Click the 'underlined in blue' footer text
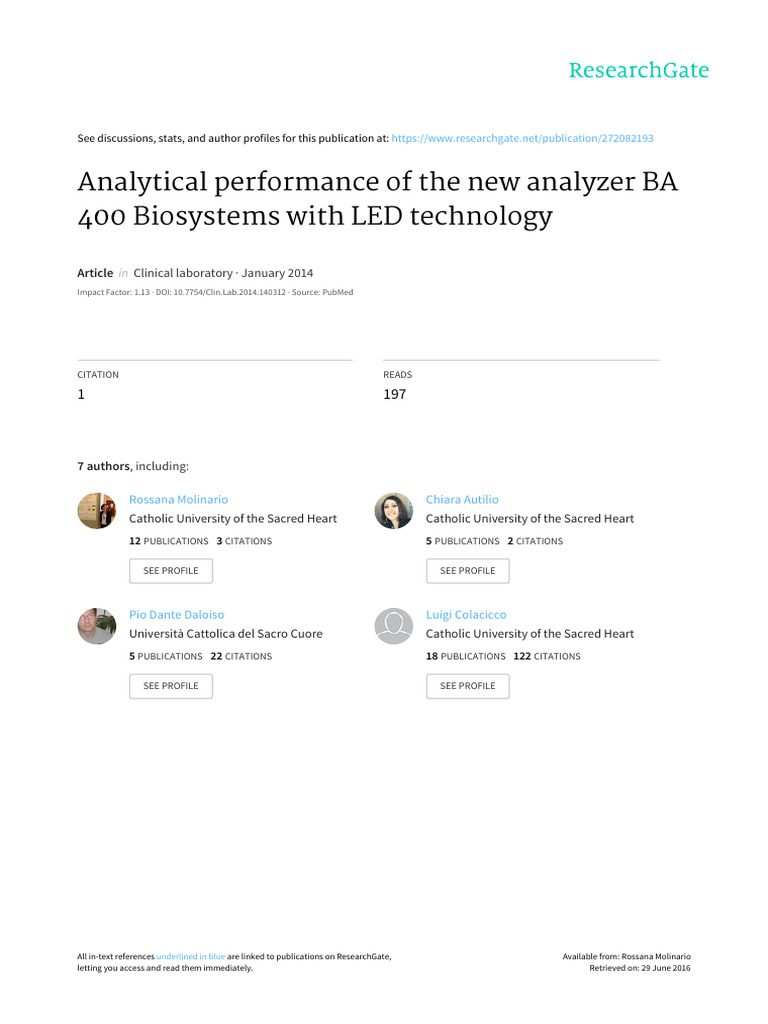Screen dimensions: 768x1024 (191, 956)
